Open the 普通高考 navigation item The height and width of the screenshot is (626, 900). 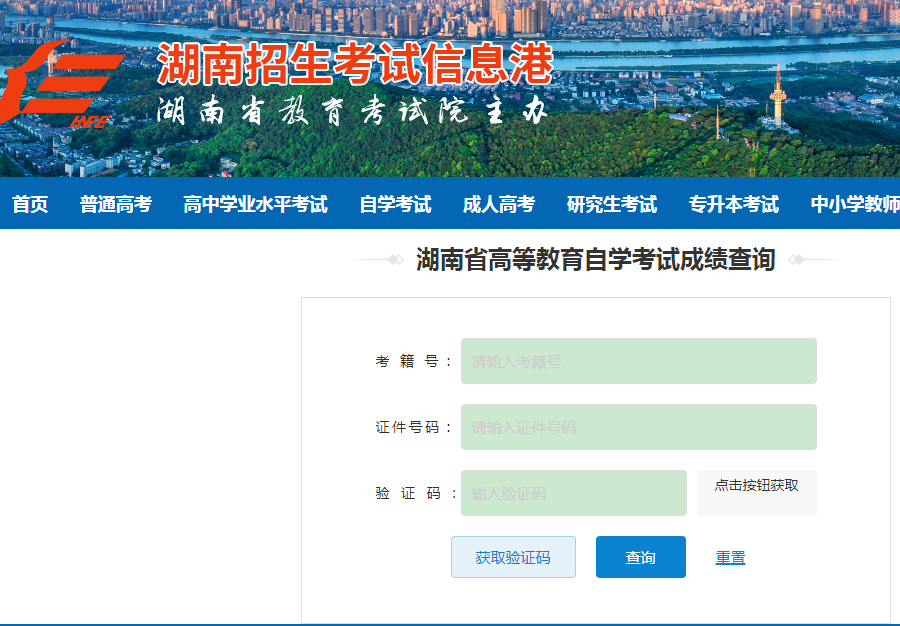(x=116, y=204)
